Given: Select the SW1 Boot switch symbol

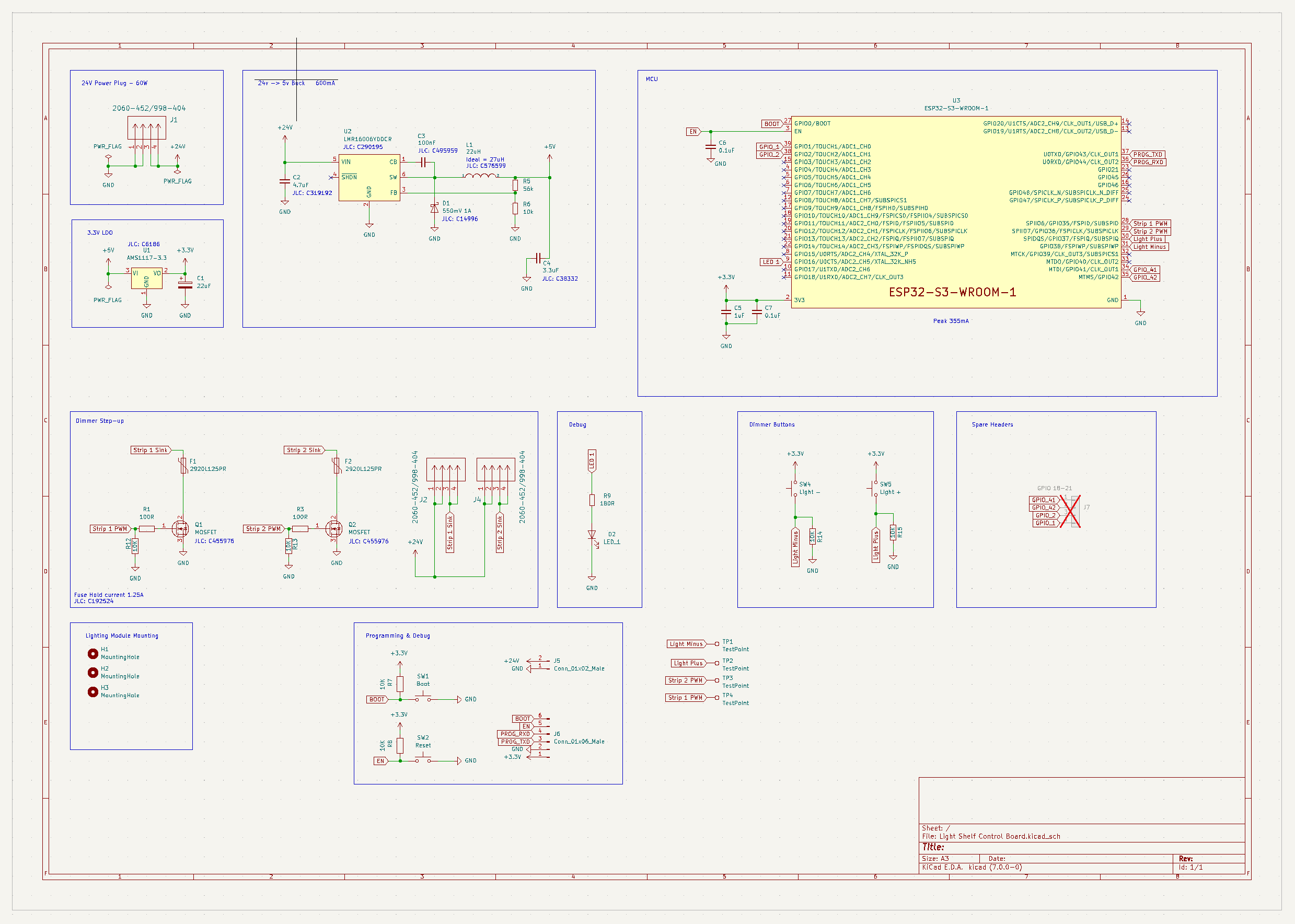Looking at the screenshot, I should [x=423, y=697].
